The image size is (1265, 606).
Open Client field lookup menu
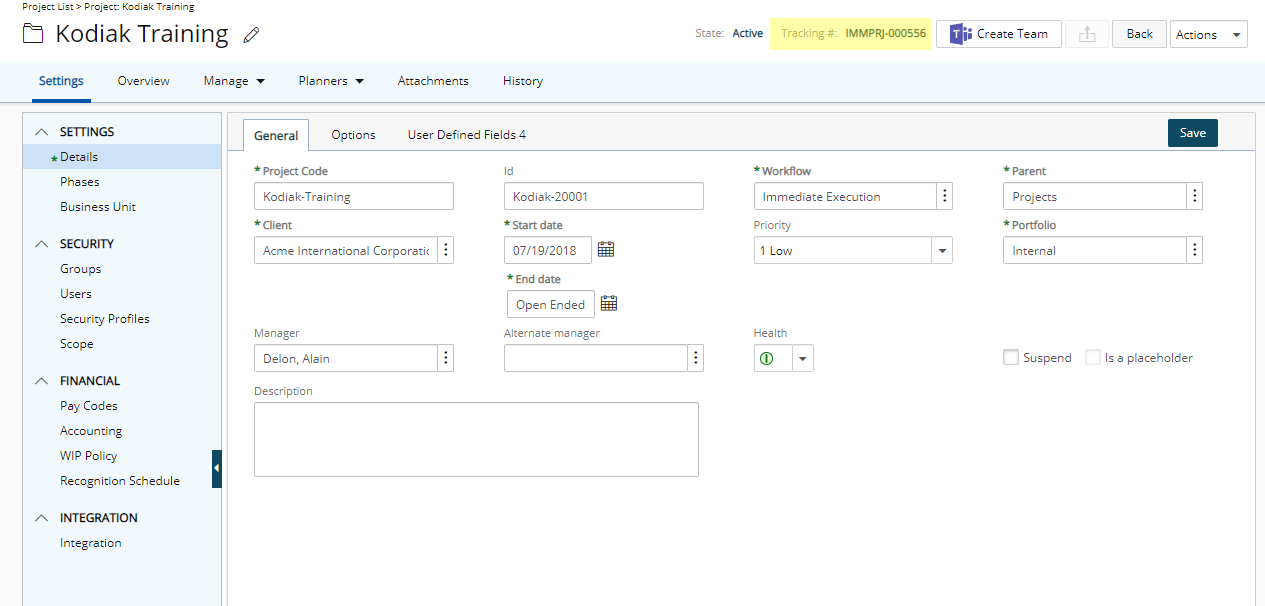(446, 250)
